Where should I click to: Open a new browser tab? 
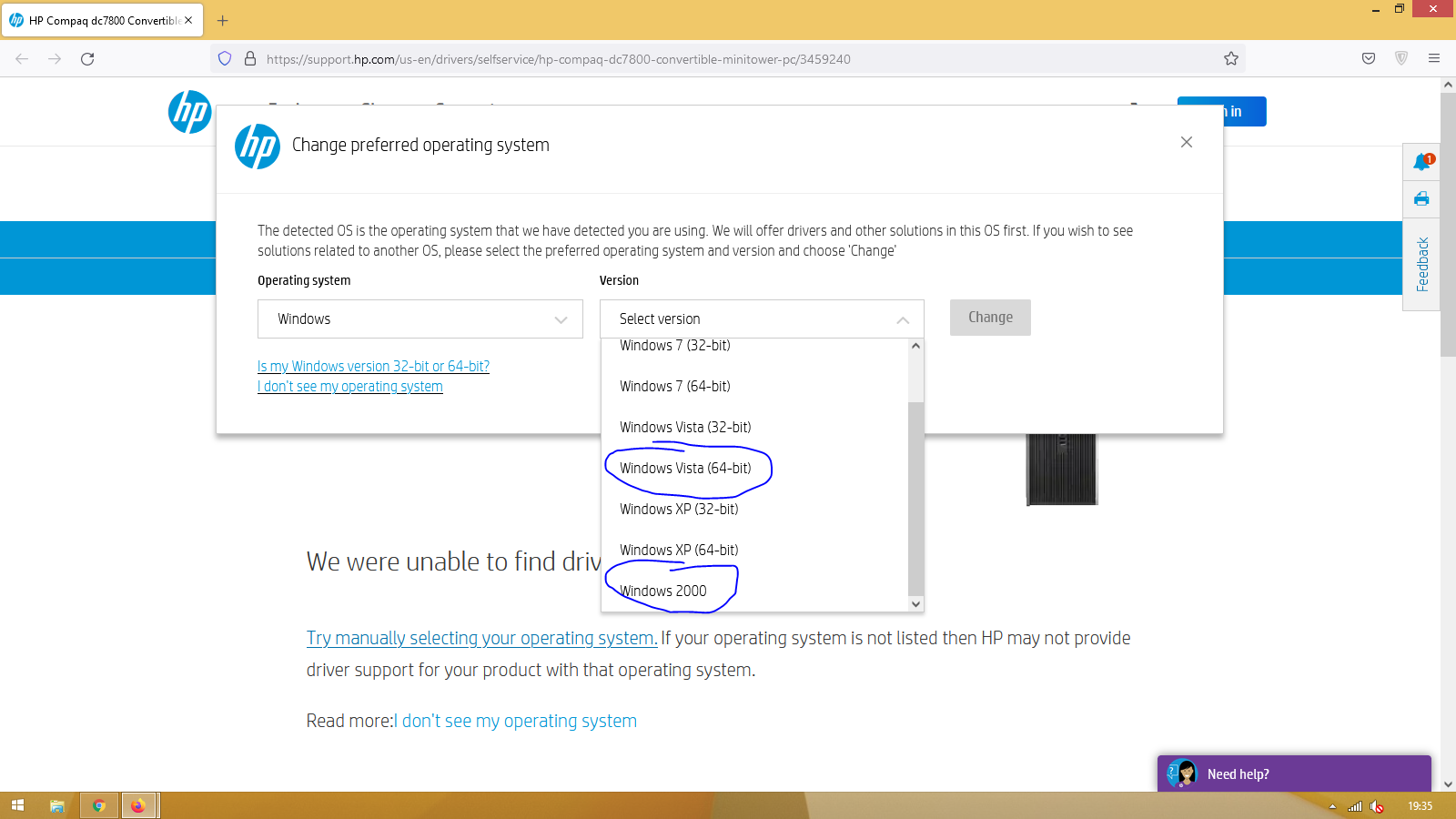[223, 20]
